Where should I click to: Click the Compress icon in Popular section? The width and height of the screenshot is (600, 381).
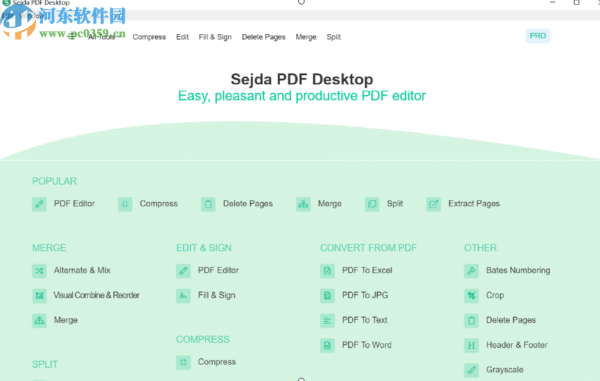(x=125, y=204)
